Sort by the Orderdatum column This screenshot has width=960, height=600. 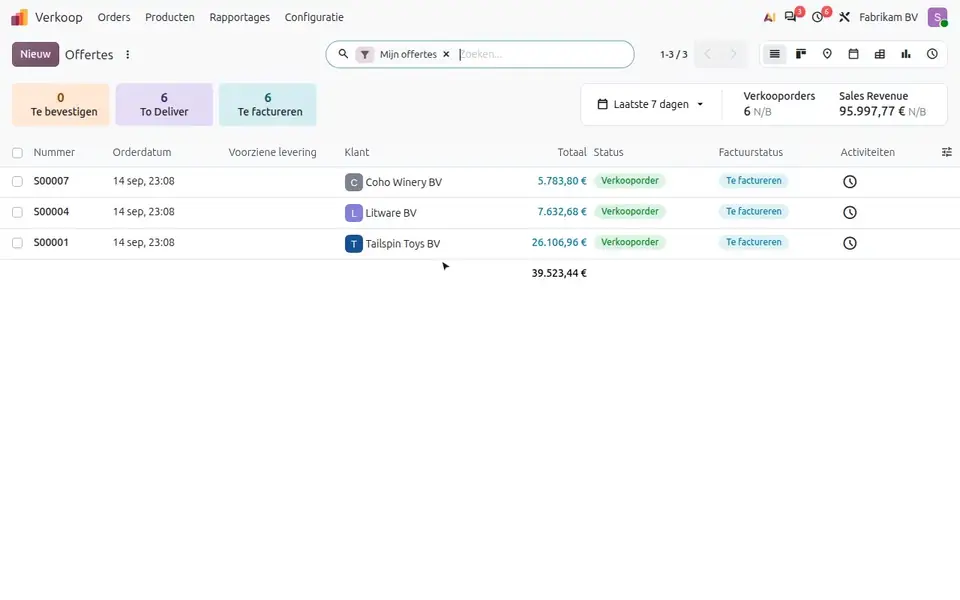pos(142,152)
